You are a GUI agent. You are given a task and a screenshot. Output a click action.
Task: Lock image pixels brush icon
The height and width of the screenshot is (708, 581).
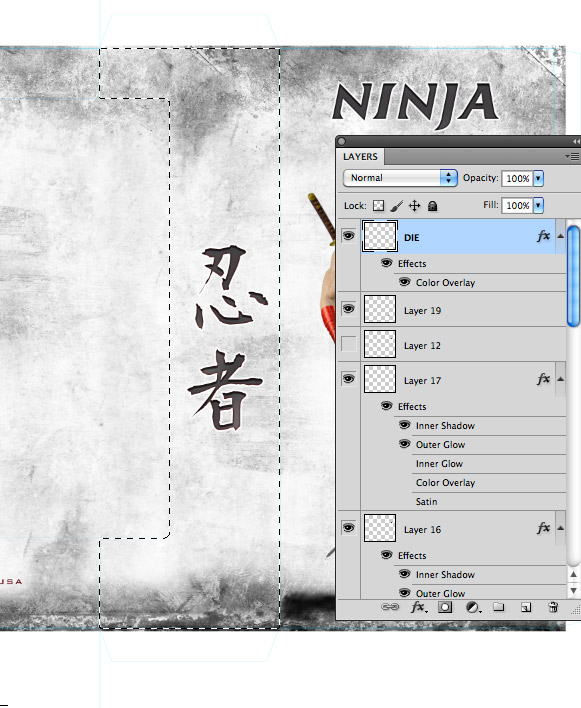[396, 206]
